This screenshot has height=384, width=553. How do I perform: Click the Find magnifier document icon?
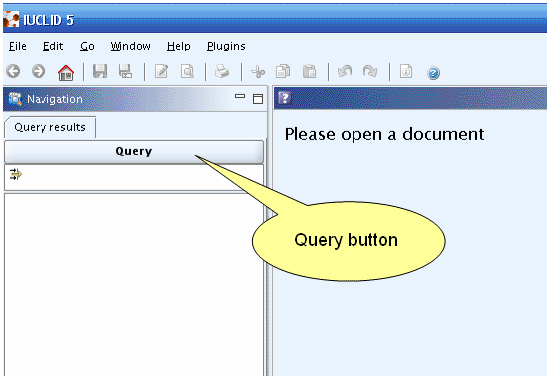(187, 72)
